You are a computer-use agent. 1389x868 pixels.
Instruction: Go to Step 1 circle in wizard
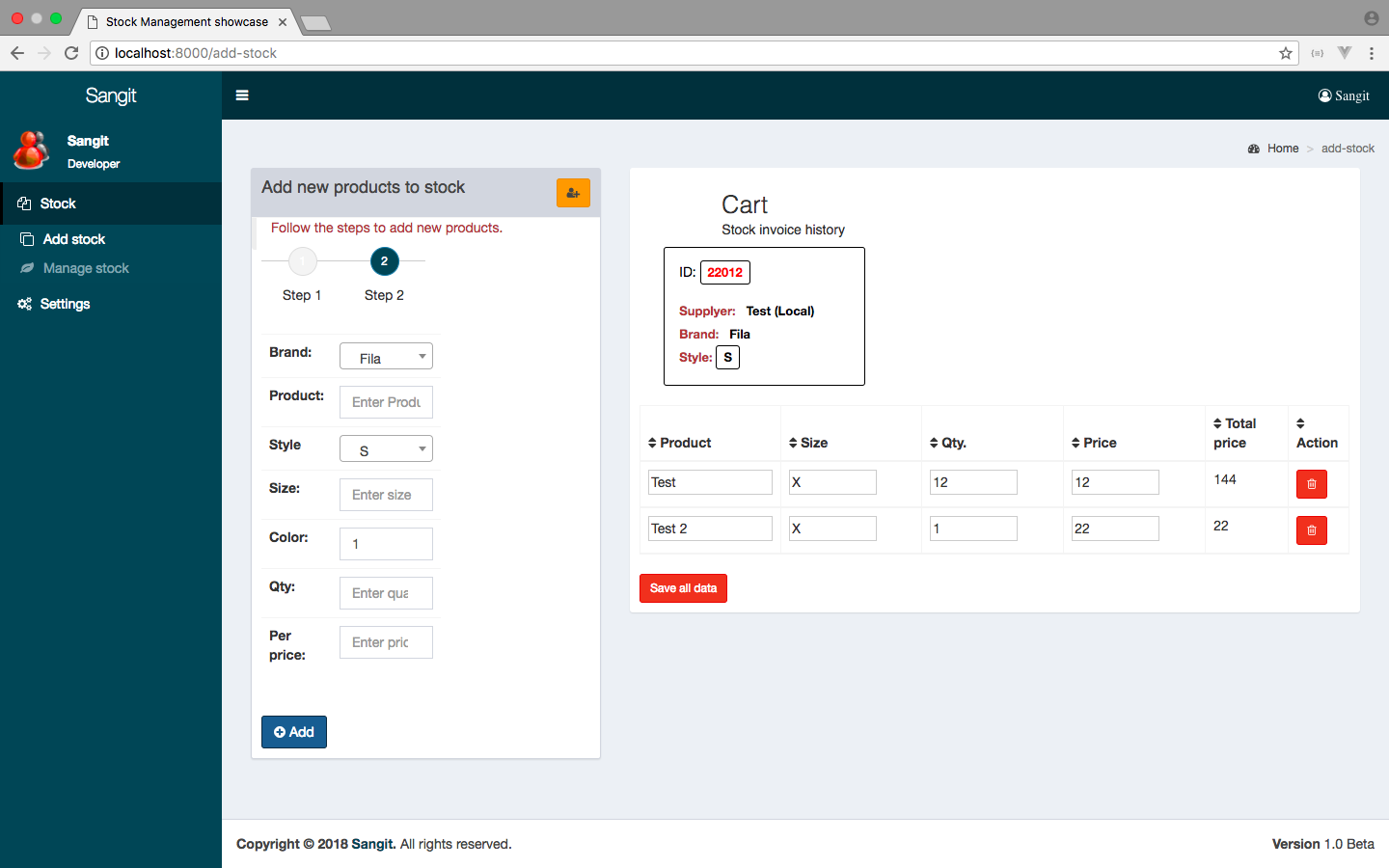click(303, 261)
